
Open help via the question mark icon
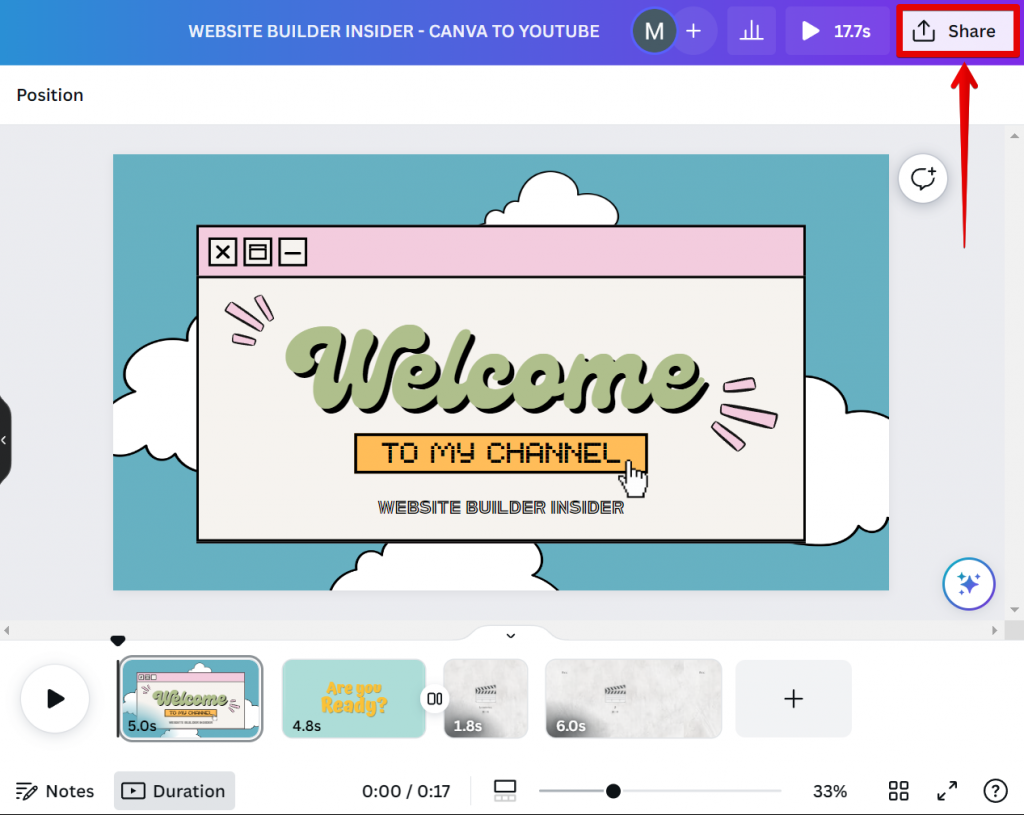(995, 790)
